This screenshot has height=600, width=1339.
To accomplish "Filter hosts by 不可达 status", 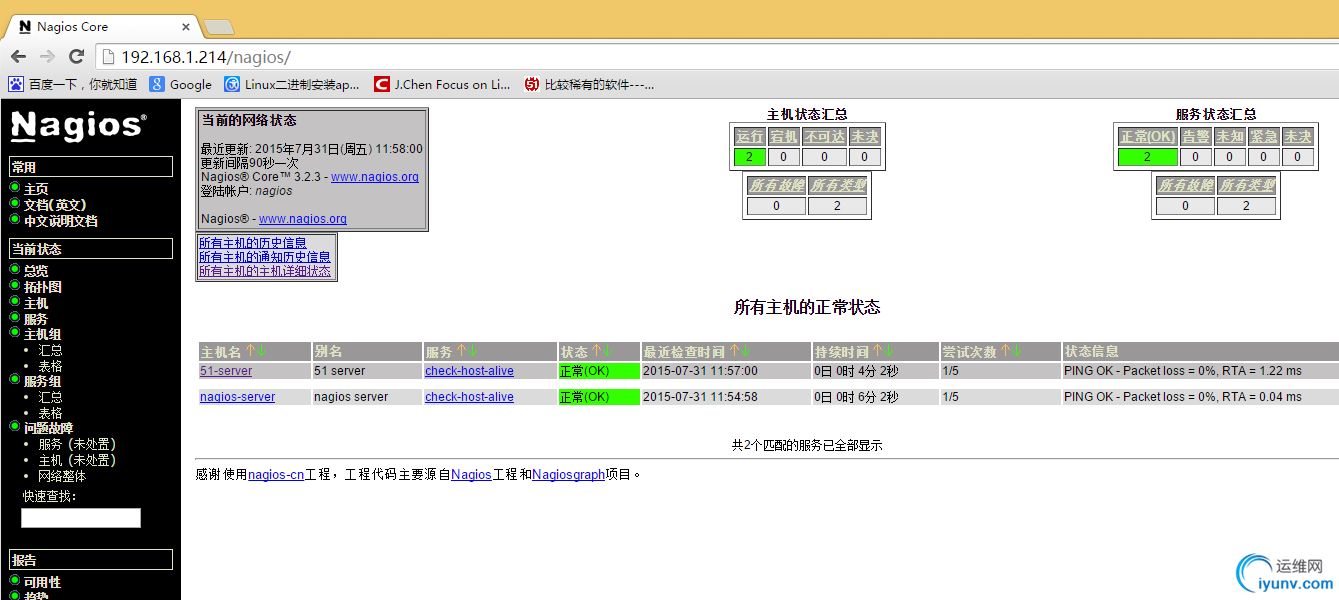I will pyautogui.click(x=824, y=136).
